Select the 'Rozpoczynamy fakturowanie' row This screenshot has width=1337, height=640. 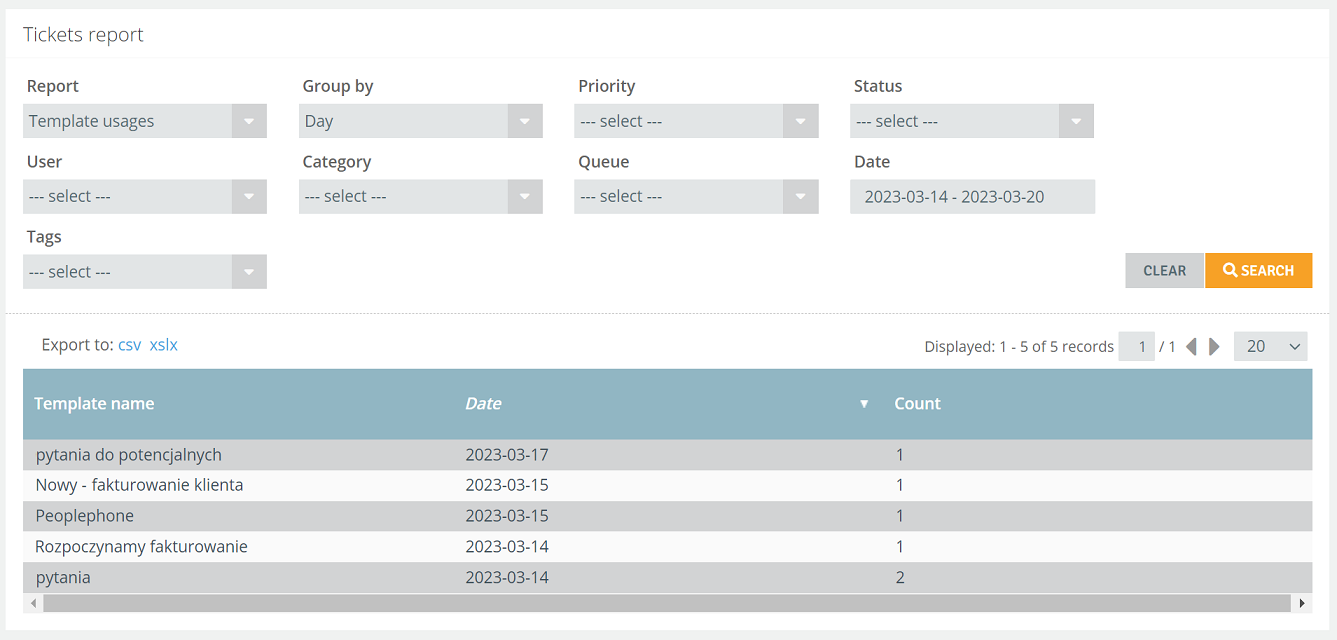click(667, 547)
